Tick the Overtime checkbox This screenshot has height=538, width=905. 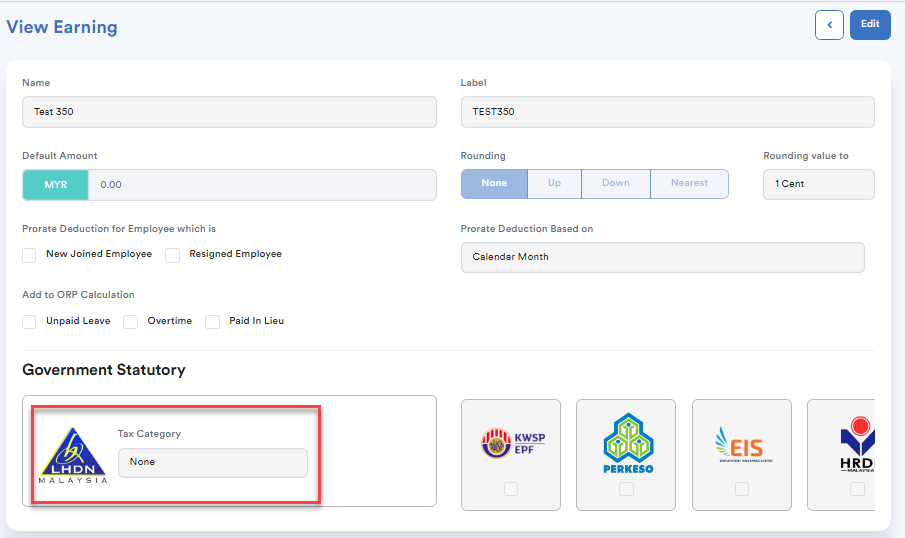(130, 322)
